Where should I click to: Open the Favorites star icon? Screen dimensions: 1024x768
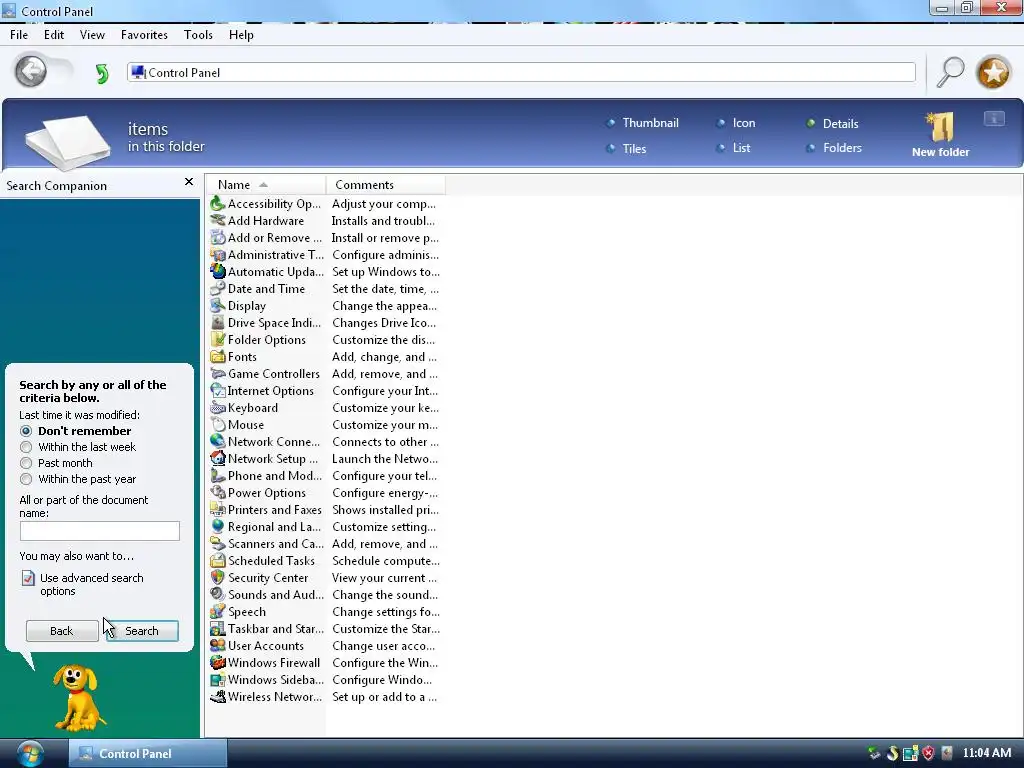(993, 72)
